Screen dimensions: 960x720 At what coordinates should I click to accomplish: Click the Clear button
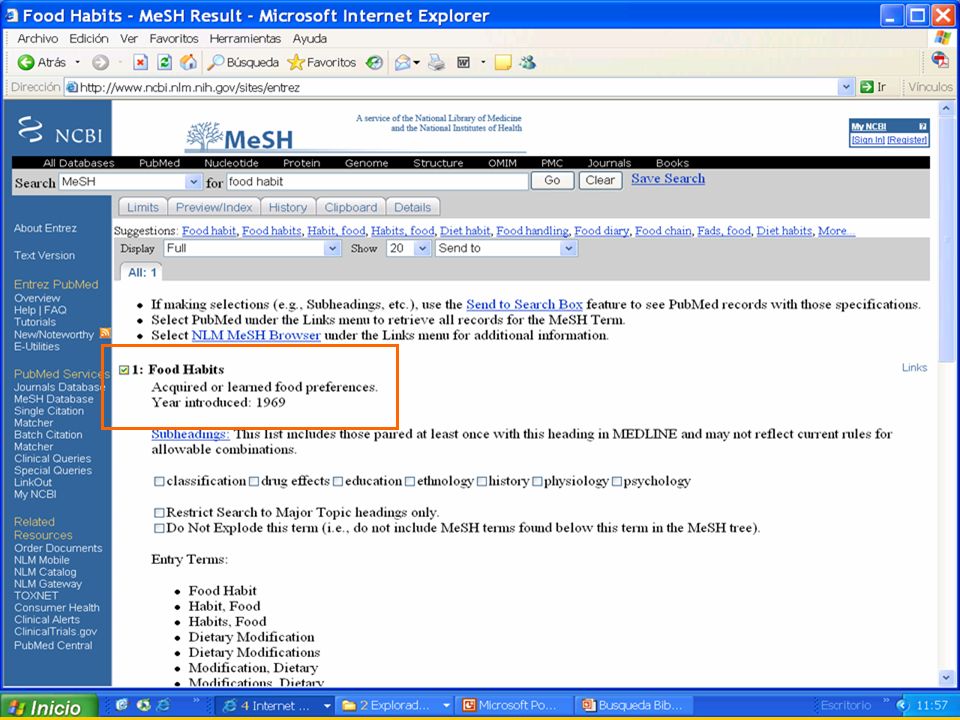tap(600, 181)
